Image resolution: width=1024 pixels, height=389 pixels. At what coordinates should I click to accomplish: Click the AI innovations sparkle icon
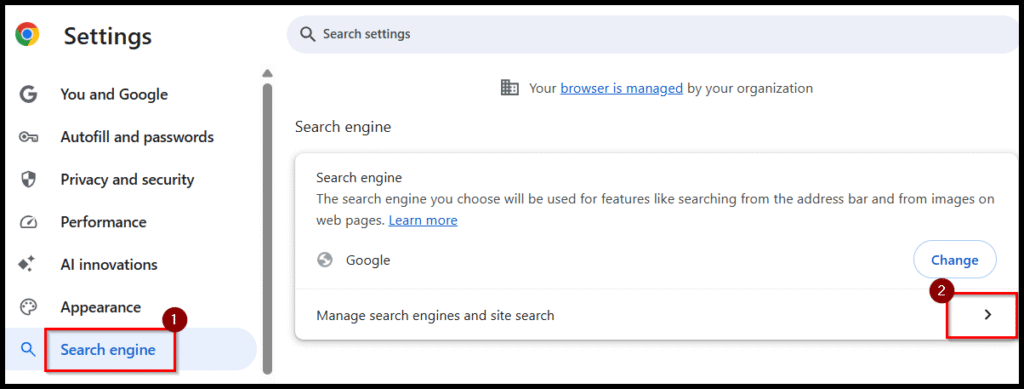(27, 264)
